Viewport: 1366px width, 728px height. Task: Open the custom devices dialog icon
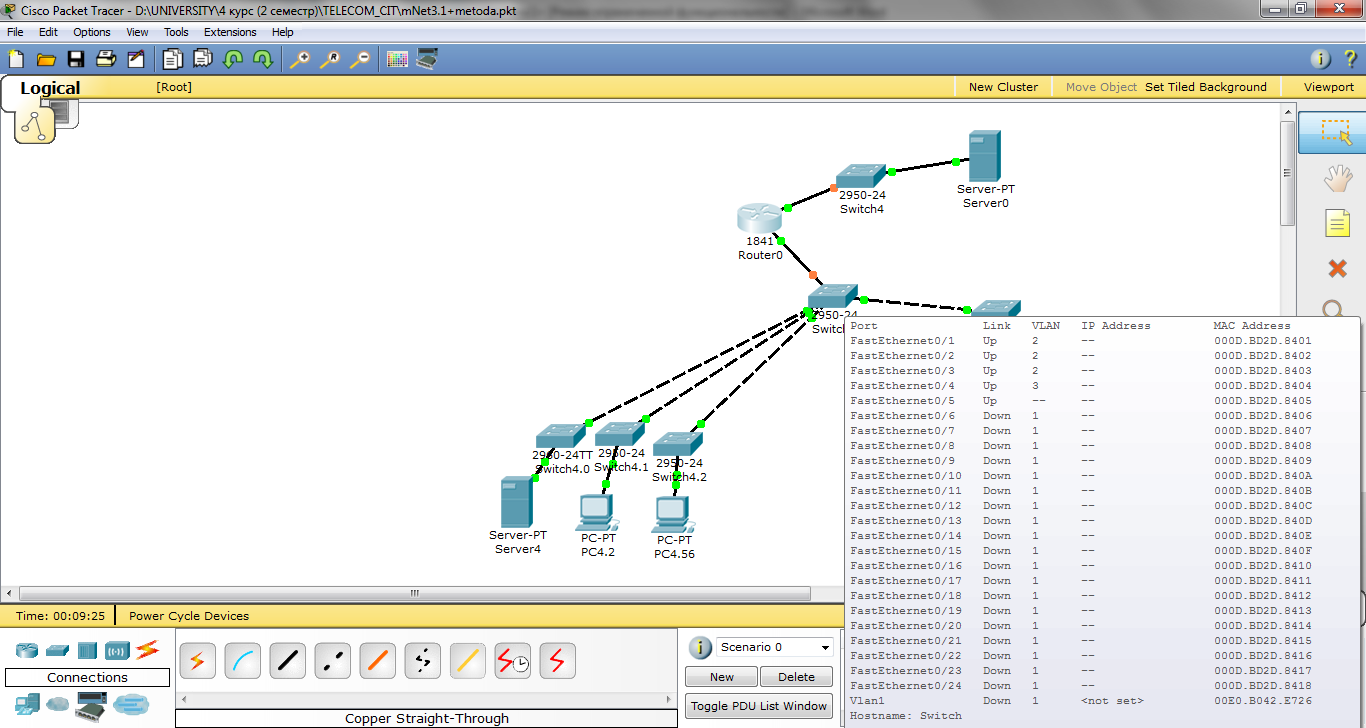[427, 59]
